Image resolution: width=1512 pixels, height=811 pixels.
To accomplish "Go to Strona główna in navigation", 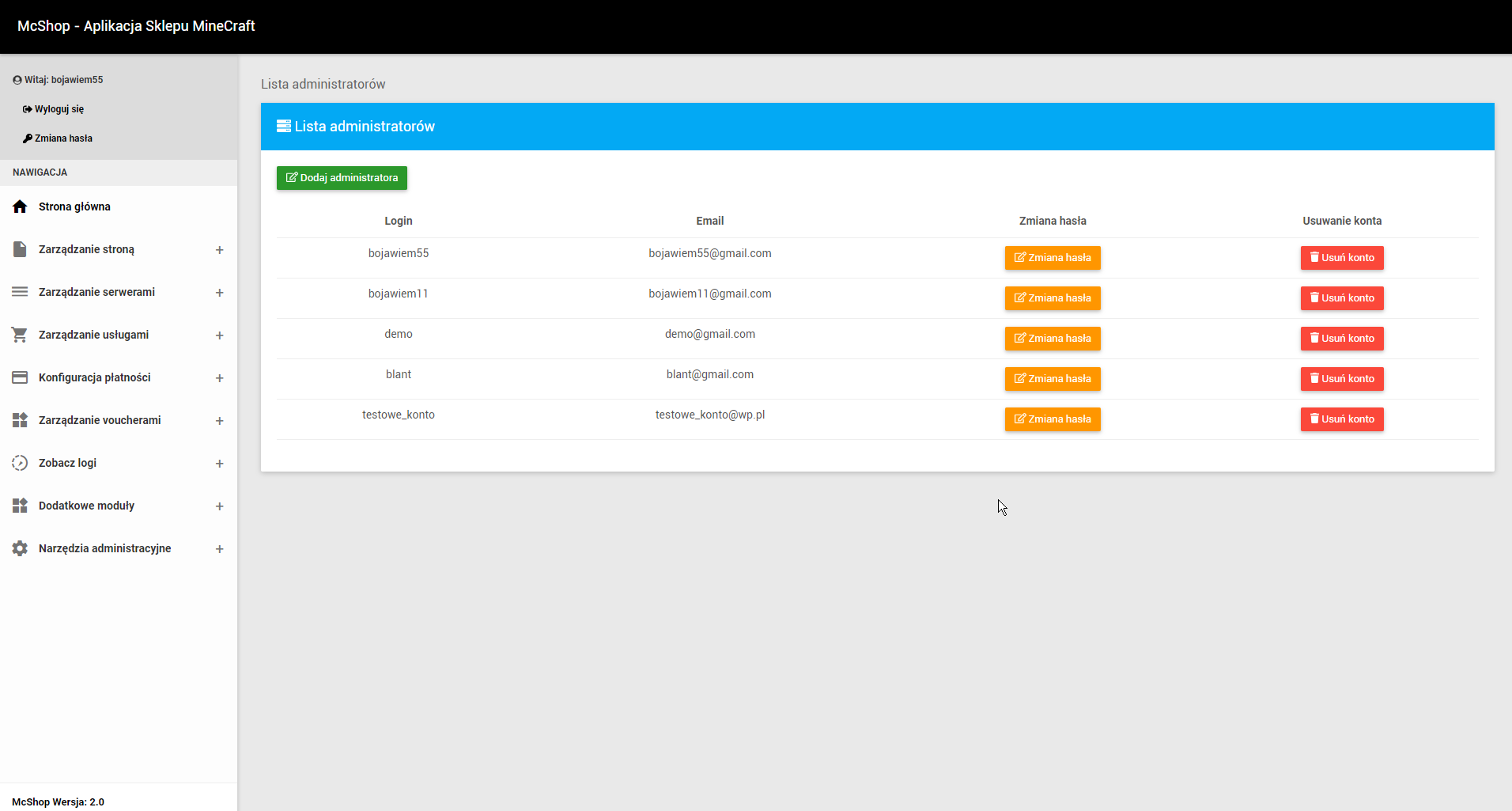I will (74, 207).
